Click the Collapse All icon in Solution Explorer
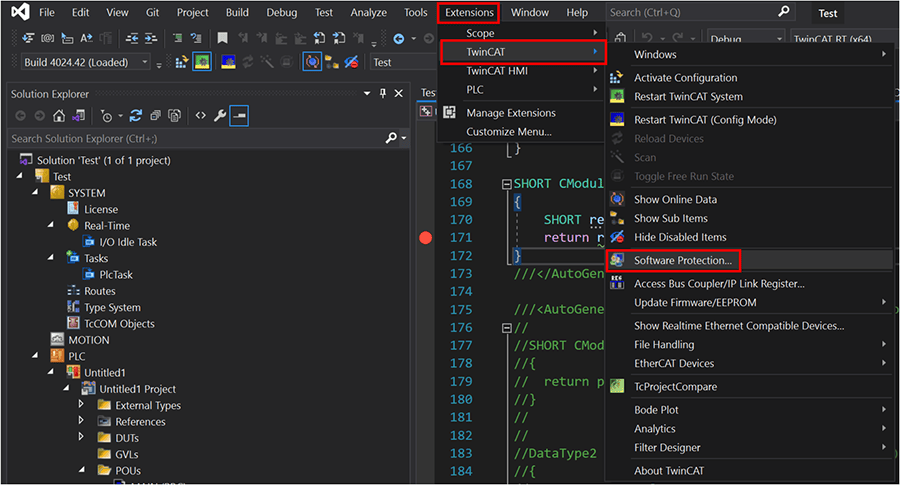Screen dimensions: 900x485 155,116
